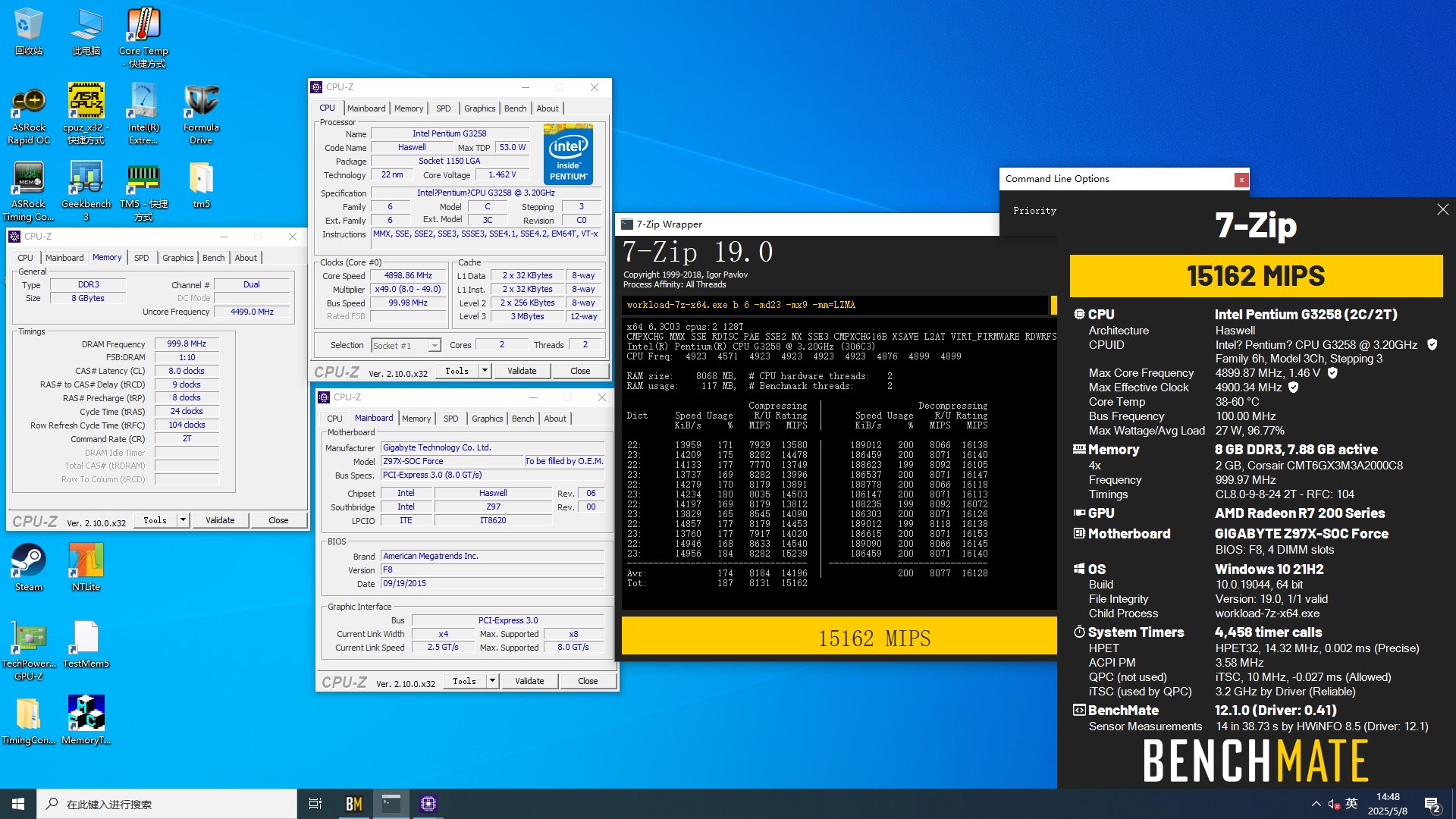Click the taskbar clock and date
This screenshot has width=1456, height=819.
pyautogui.click(x=1388, y=804)
